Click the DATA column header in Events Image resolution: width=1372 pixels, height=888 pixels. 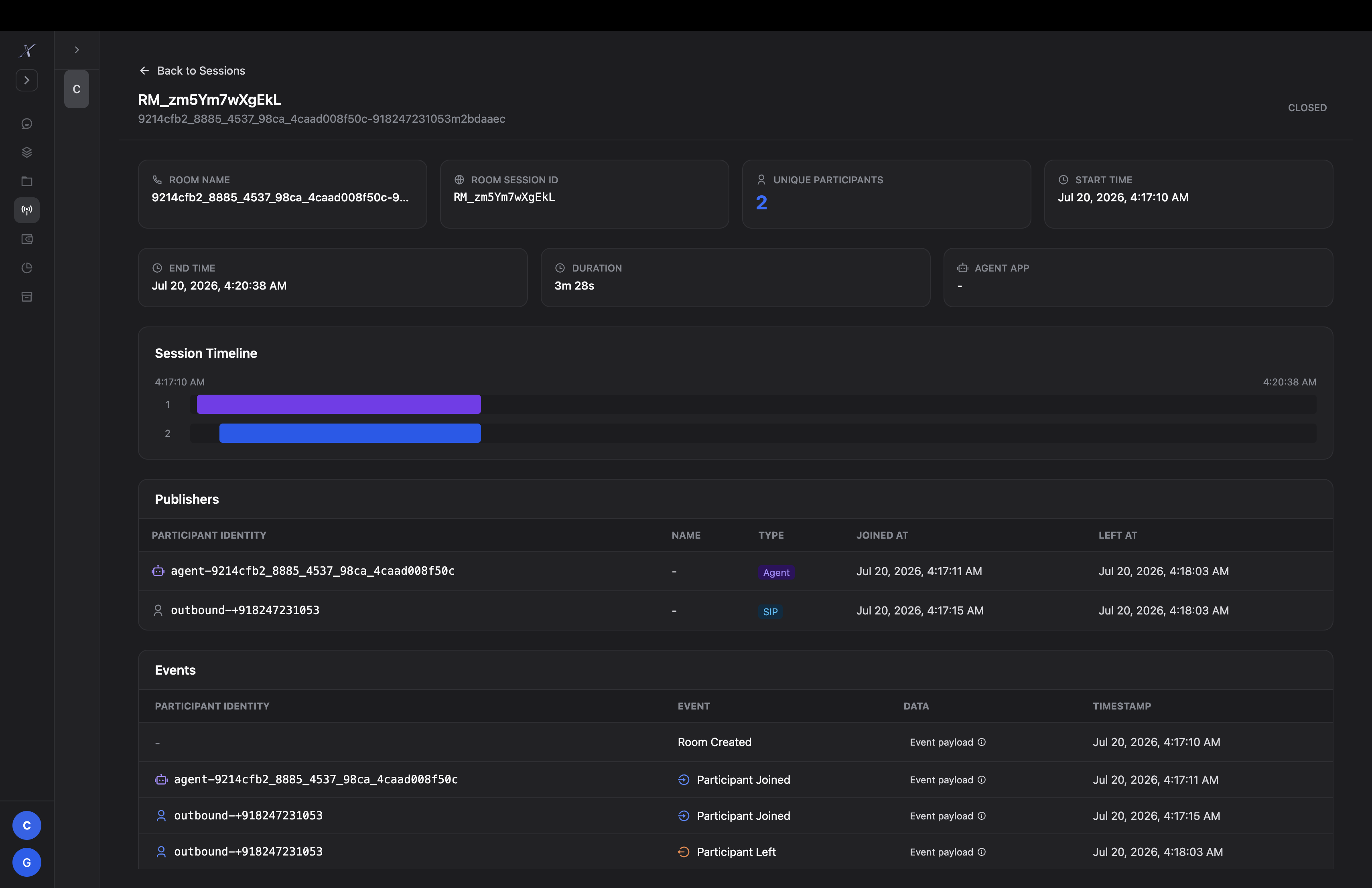point(915,706)
